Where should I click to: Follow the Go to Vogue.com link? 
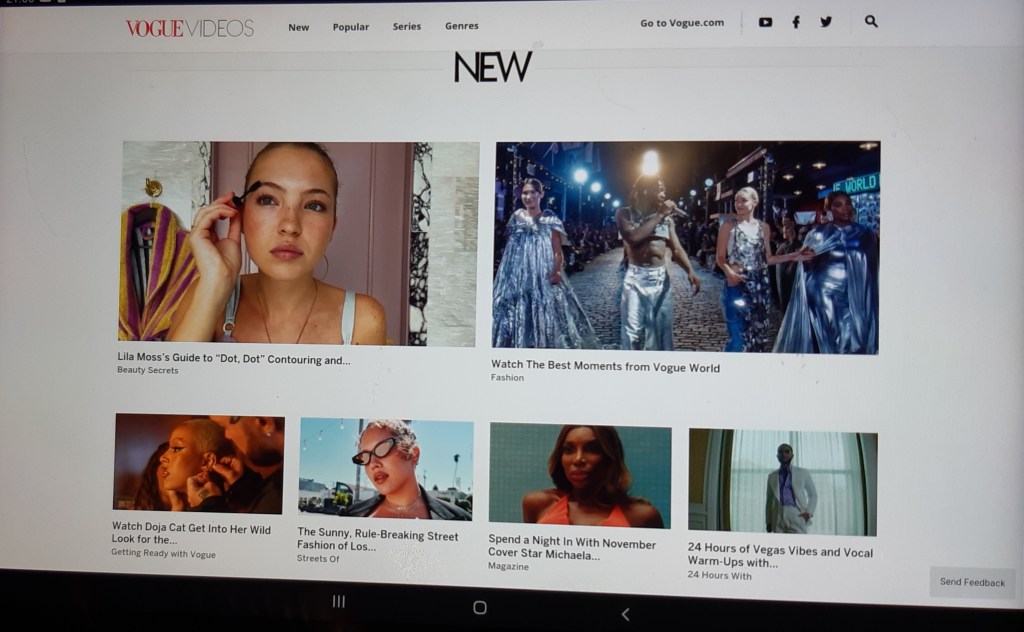[x=682, y=23]
